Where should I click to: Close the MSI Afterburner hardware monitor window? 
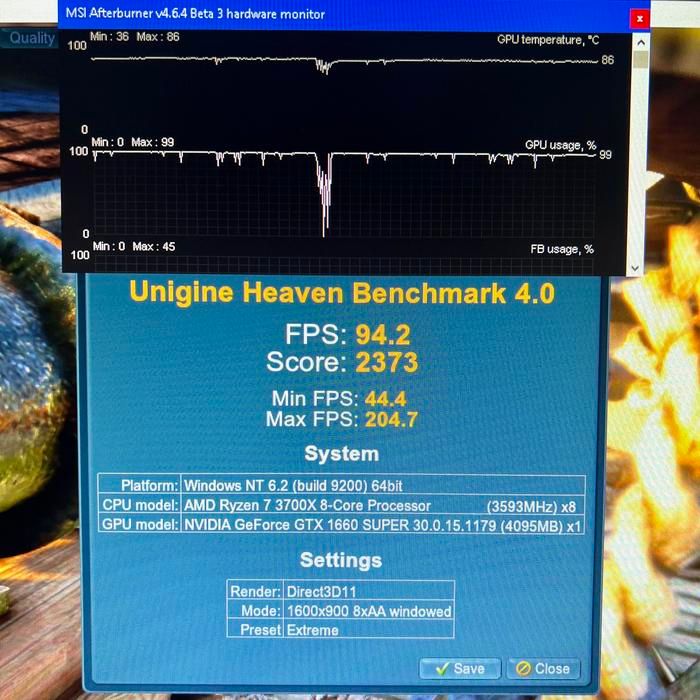(x=640, y=17)
